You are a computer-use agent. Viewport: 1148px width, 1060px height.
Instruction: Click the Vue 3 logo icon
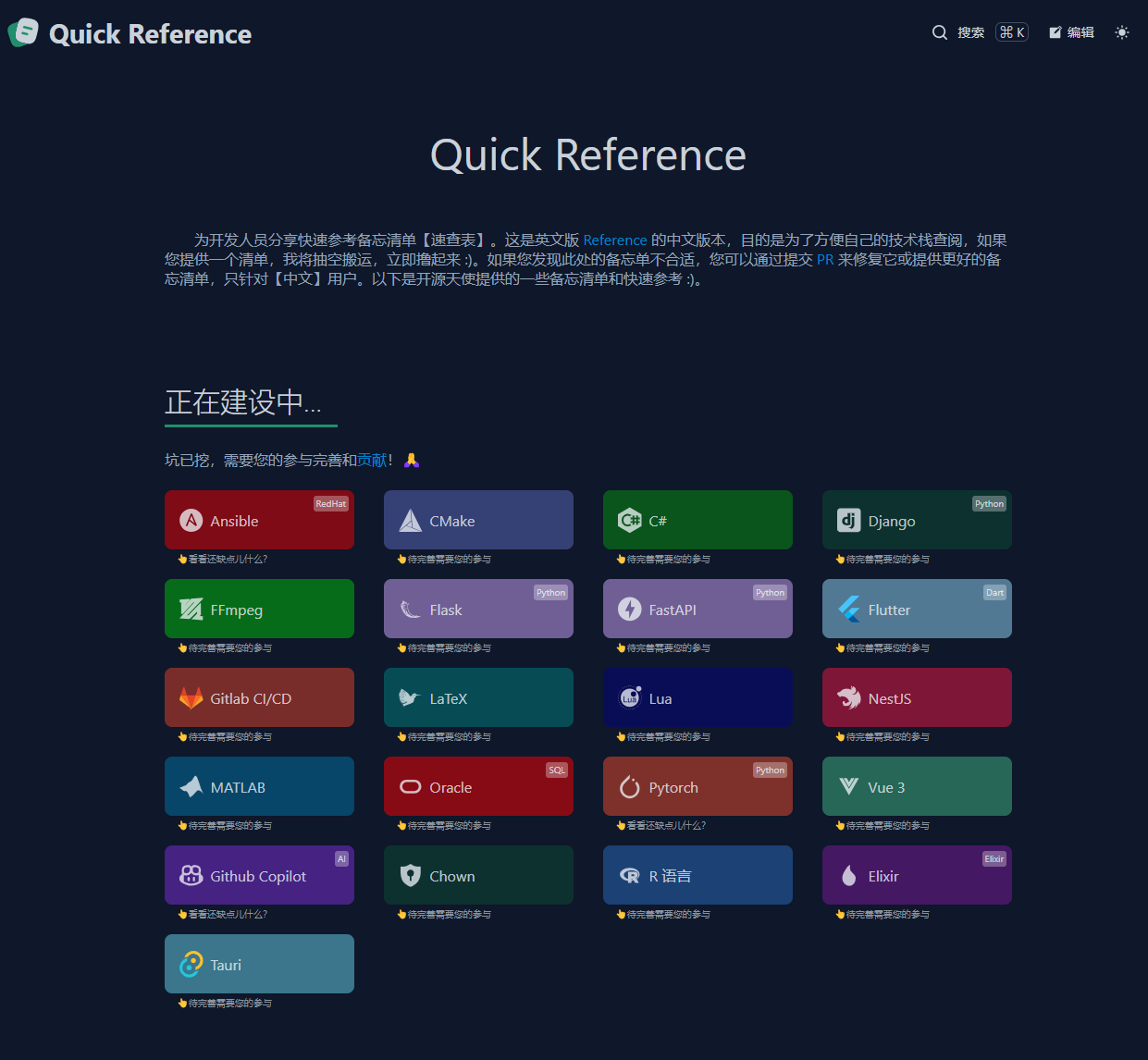tap(848, 786)
